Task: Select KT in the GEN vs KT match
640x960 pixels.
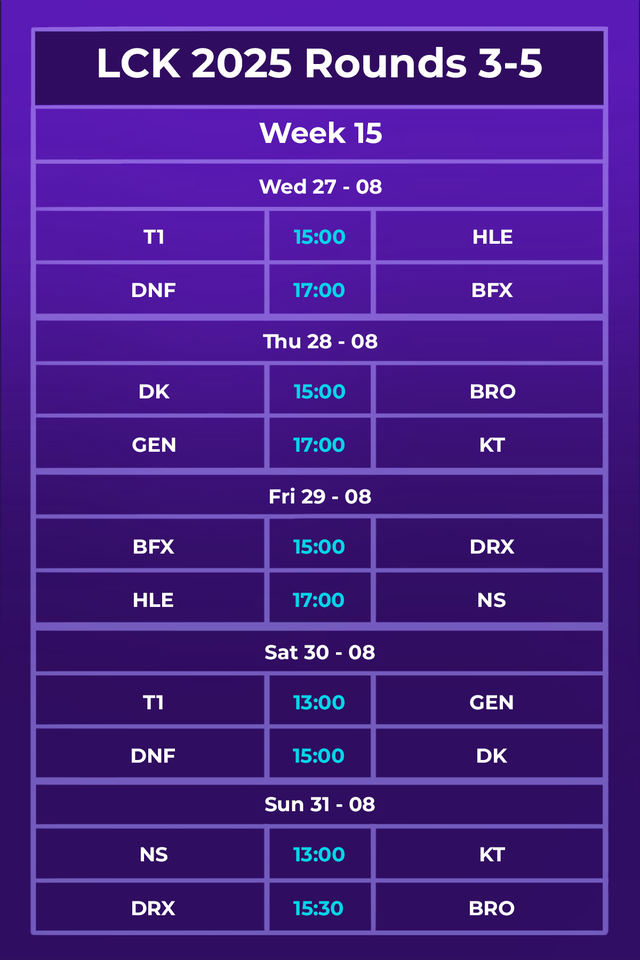Action: tap(491, 445)
